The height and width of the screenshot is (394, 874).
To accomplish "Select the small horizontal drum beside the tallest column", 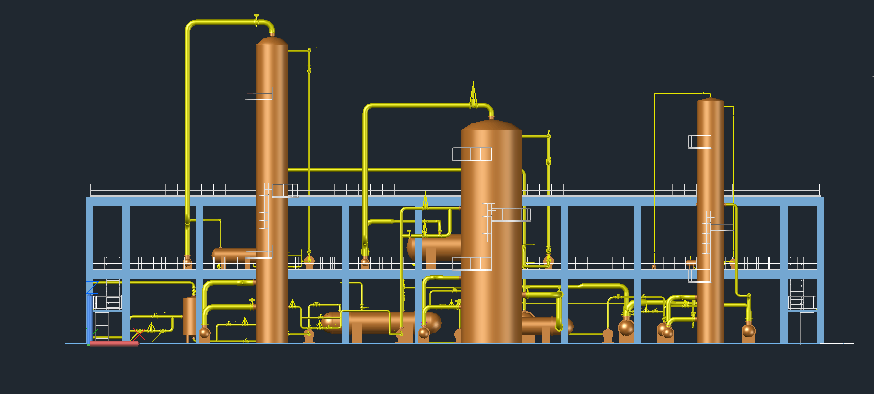I will pos(234,254).
